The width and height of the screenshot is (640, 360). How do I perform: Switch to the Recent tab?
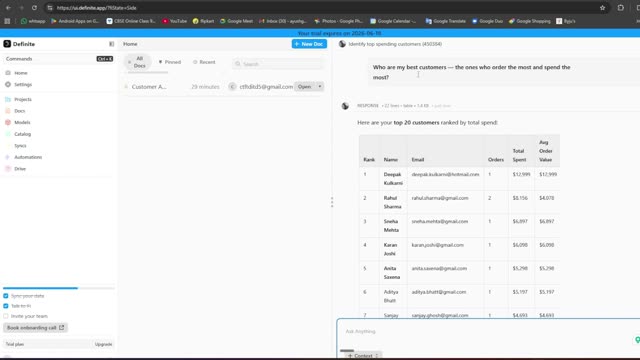click(x=204, y=62)
